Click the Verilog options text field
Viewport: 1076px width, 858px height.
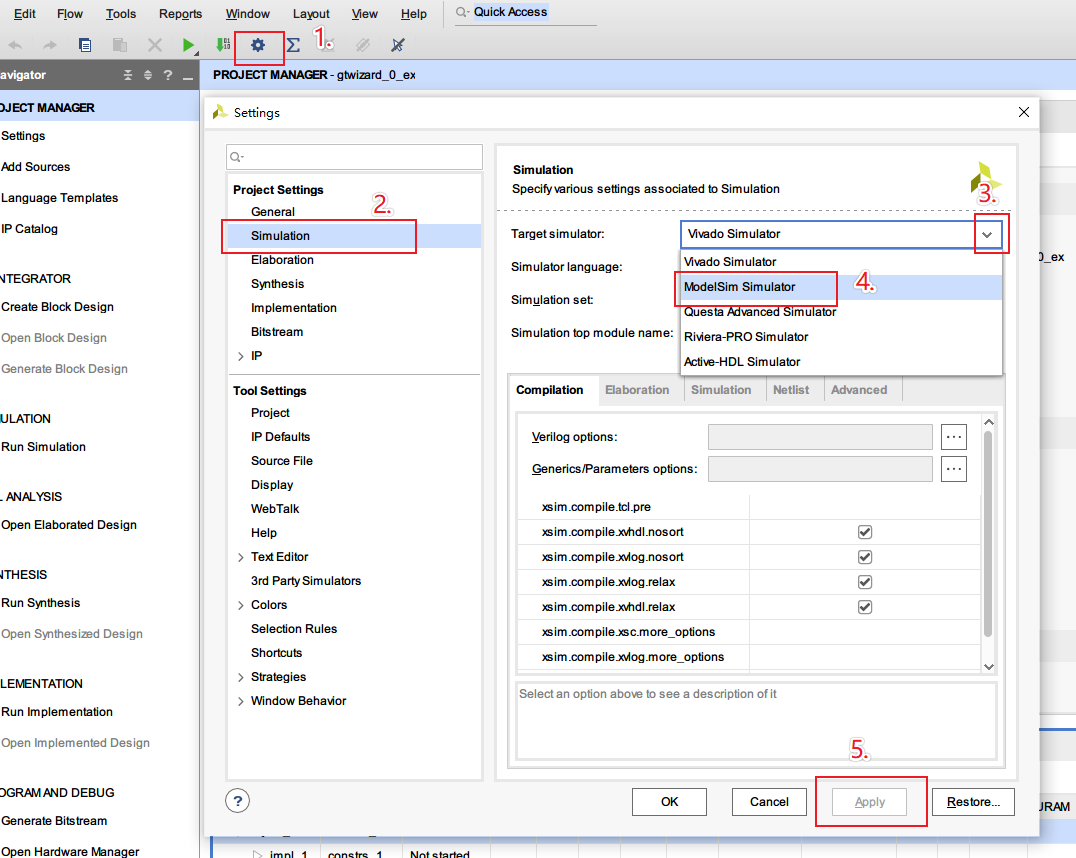click(x=820, y=437)
